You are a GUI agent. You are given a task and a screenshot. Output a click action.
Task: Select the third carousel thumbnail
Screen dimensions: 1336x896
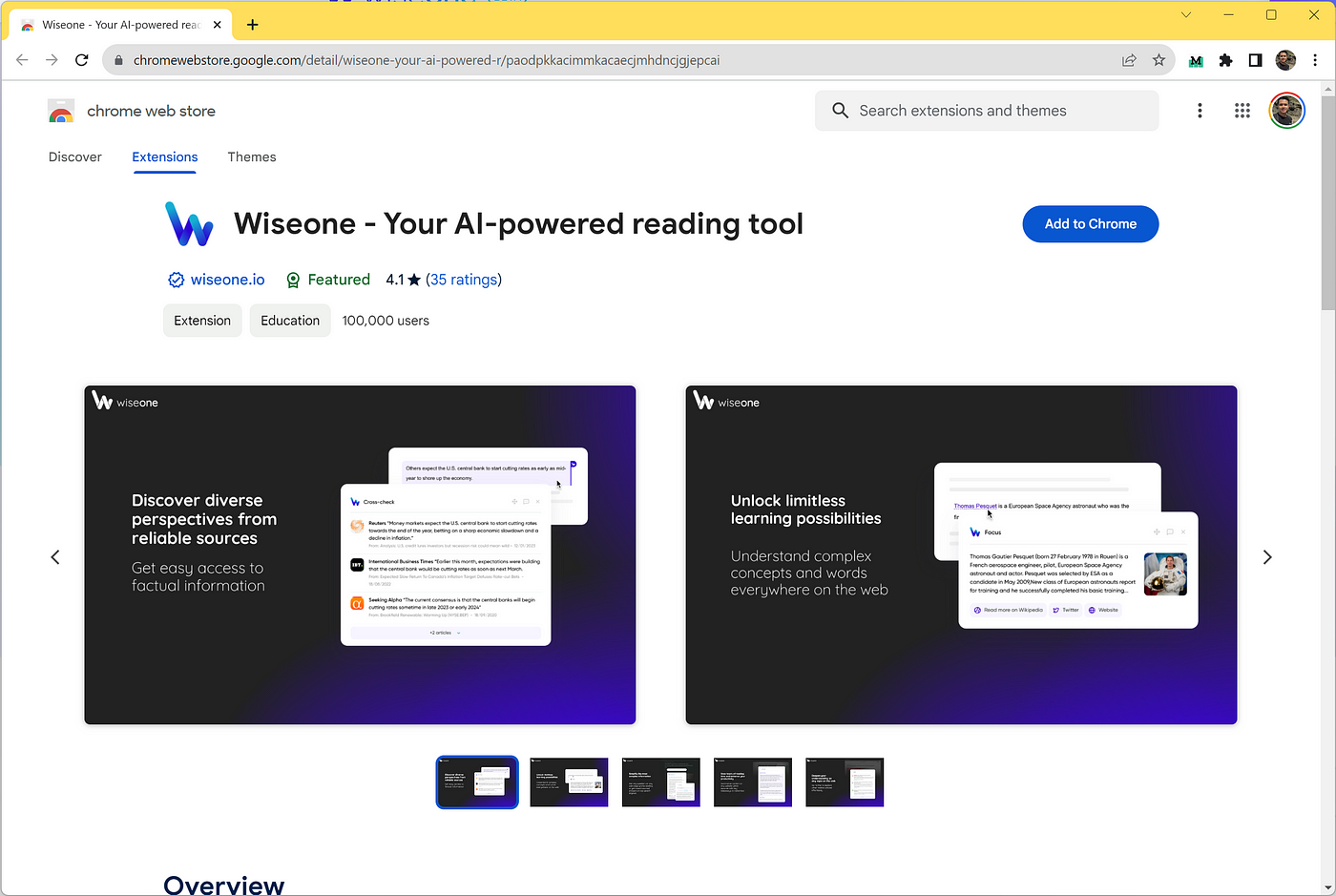pyautogui.click(x=661, y=782)
